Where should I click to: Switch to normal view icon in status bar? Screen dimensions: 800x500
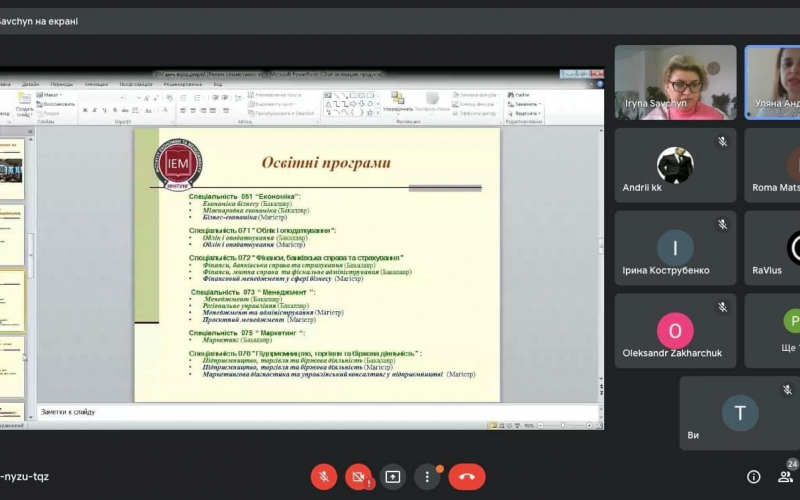[x=494, y=426]
